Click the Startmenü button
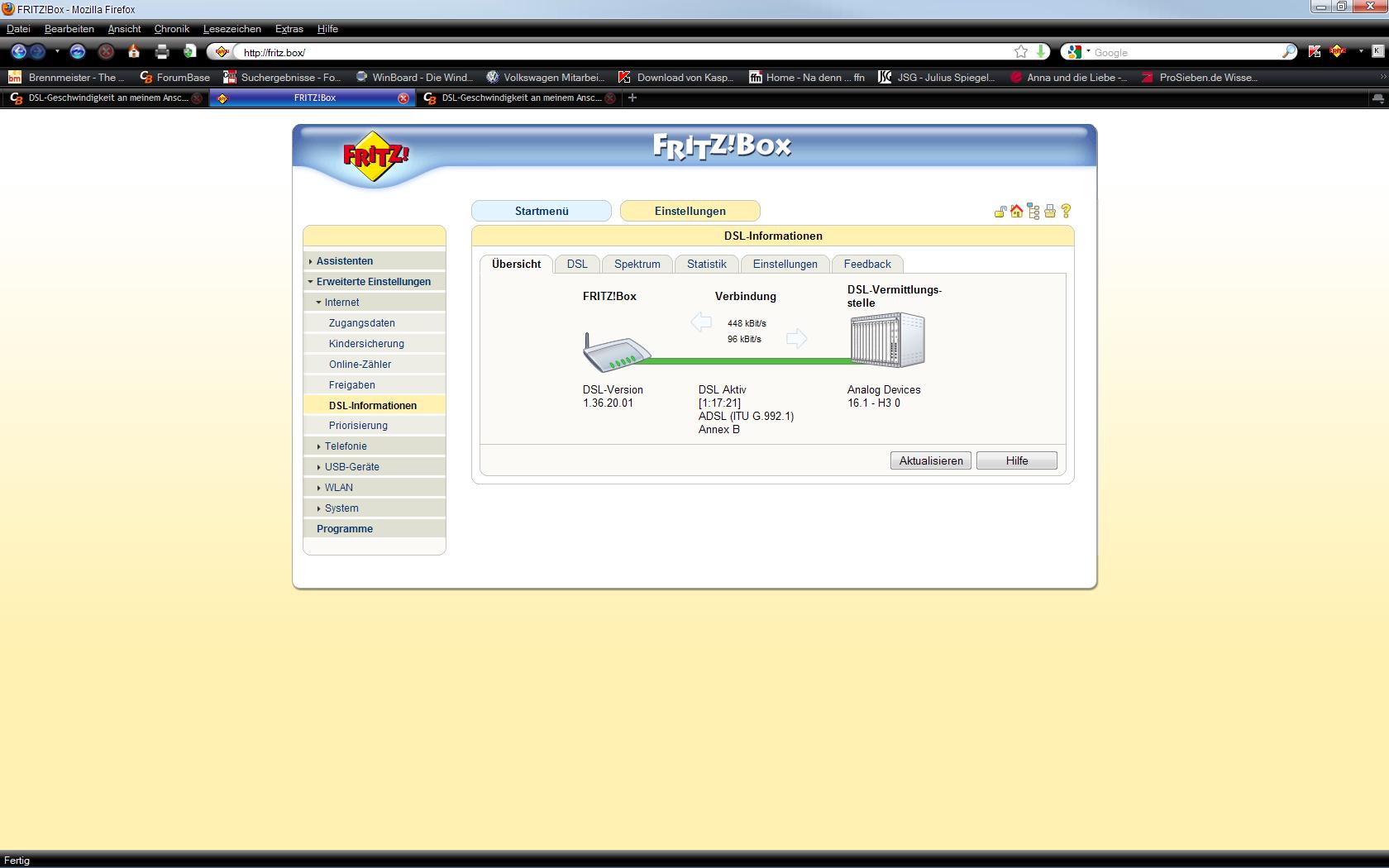The width and height of the screenshot is (1389, 868). coord(542,212)
